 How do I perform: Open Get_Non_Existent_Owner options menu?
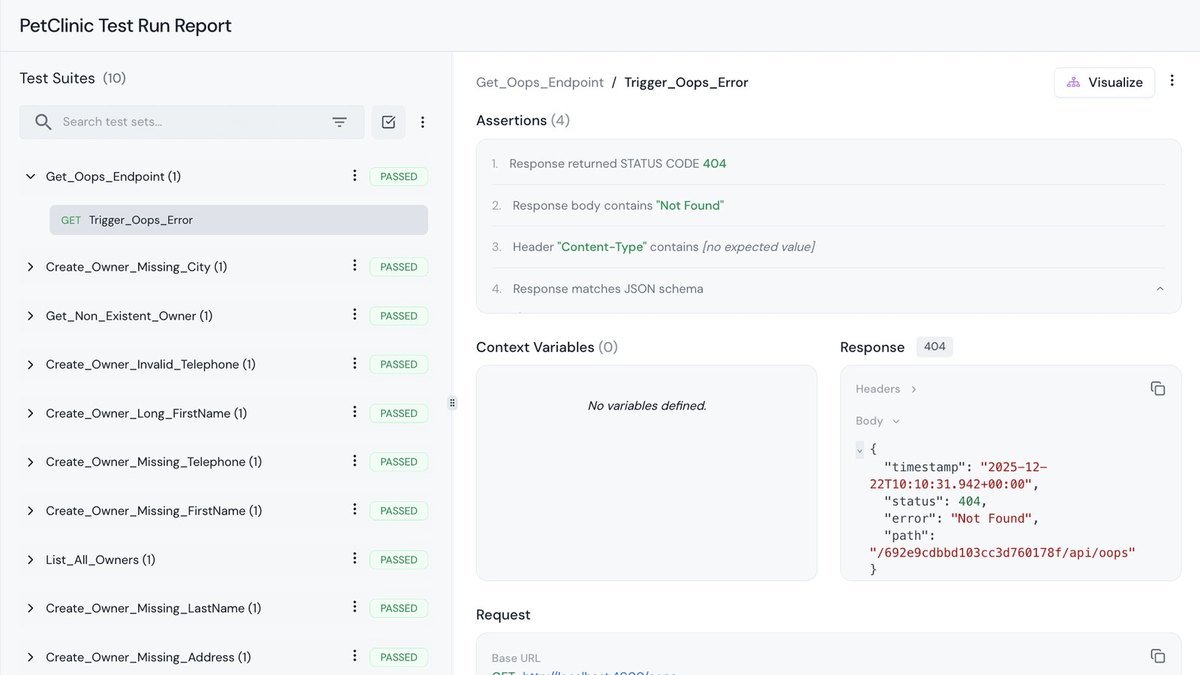354,315
